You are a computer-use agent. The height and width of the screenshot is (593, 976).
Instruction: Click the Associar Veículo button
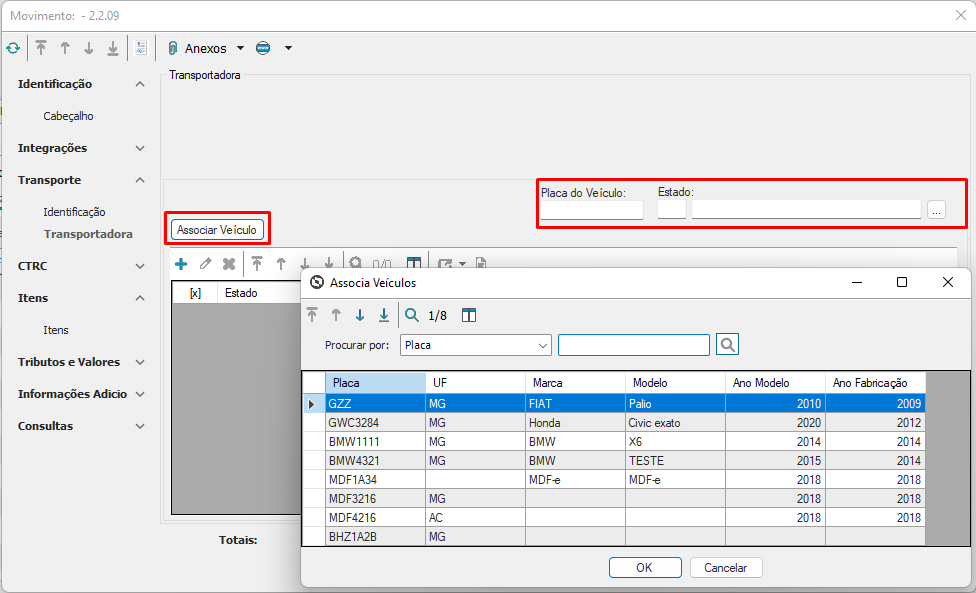217,230
